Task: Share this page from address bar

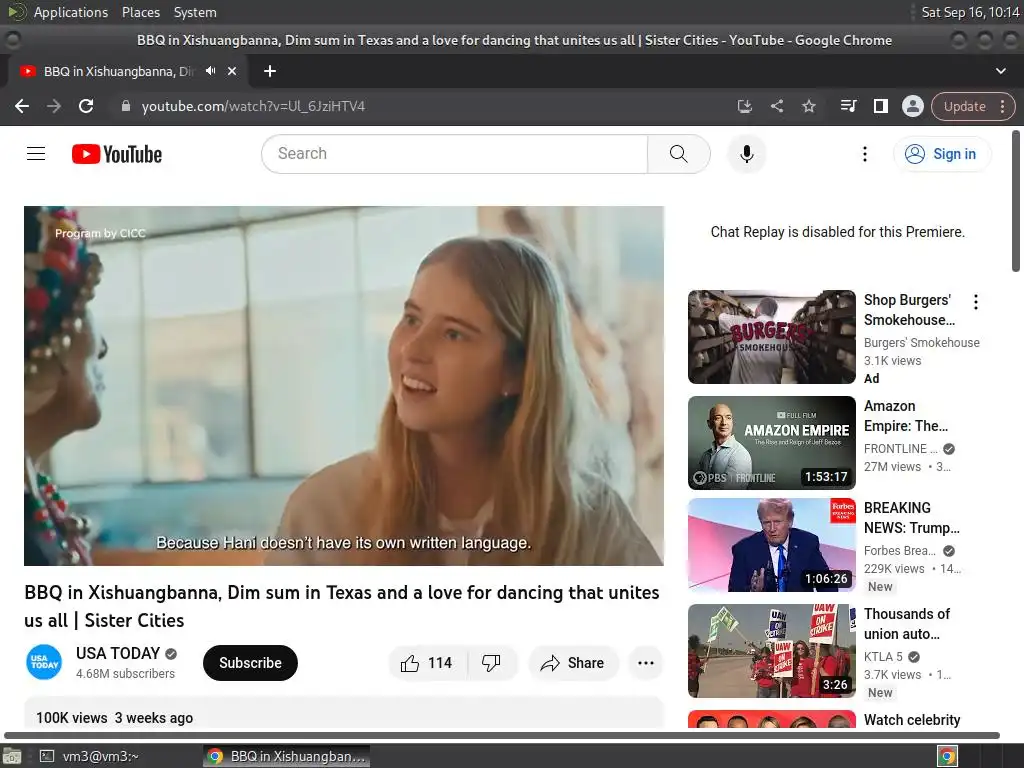Action: pos(776,106)
